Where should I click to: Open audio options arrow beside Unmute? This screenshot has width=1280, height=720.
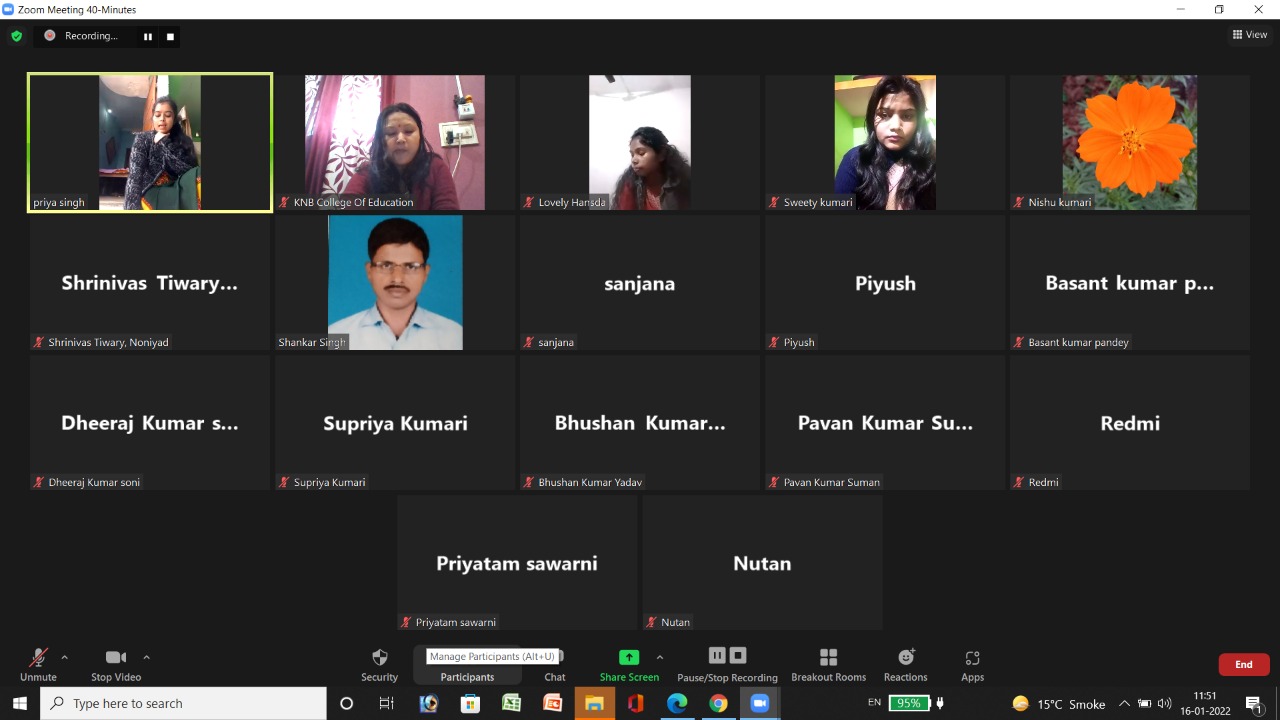click(x=65, y=657)
